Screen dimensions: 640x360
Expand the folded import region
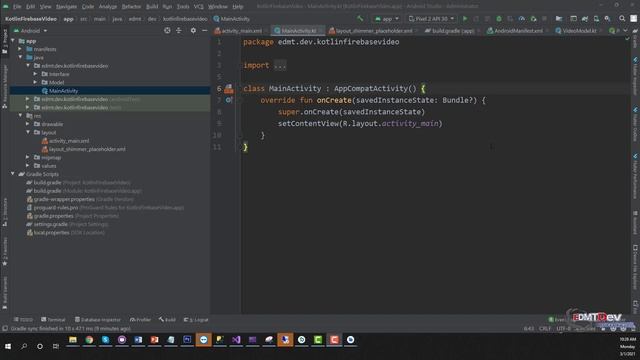[x=280, y=65]
